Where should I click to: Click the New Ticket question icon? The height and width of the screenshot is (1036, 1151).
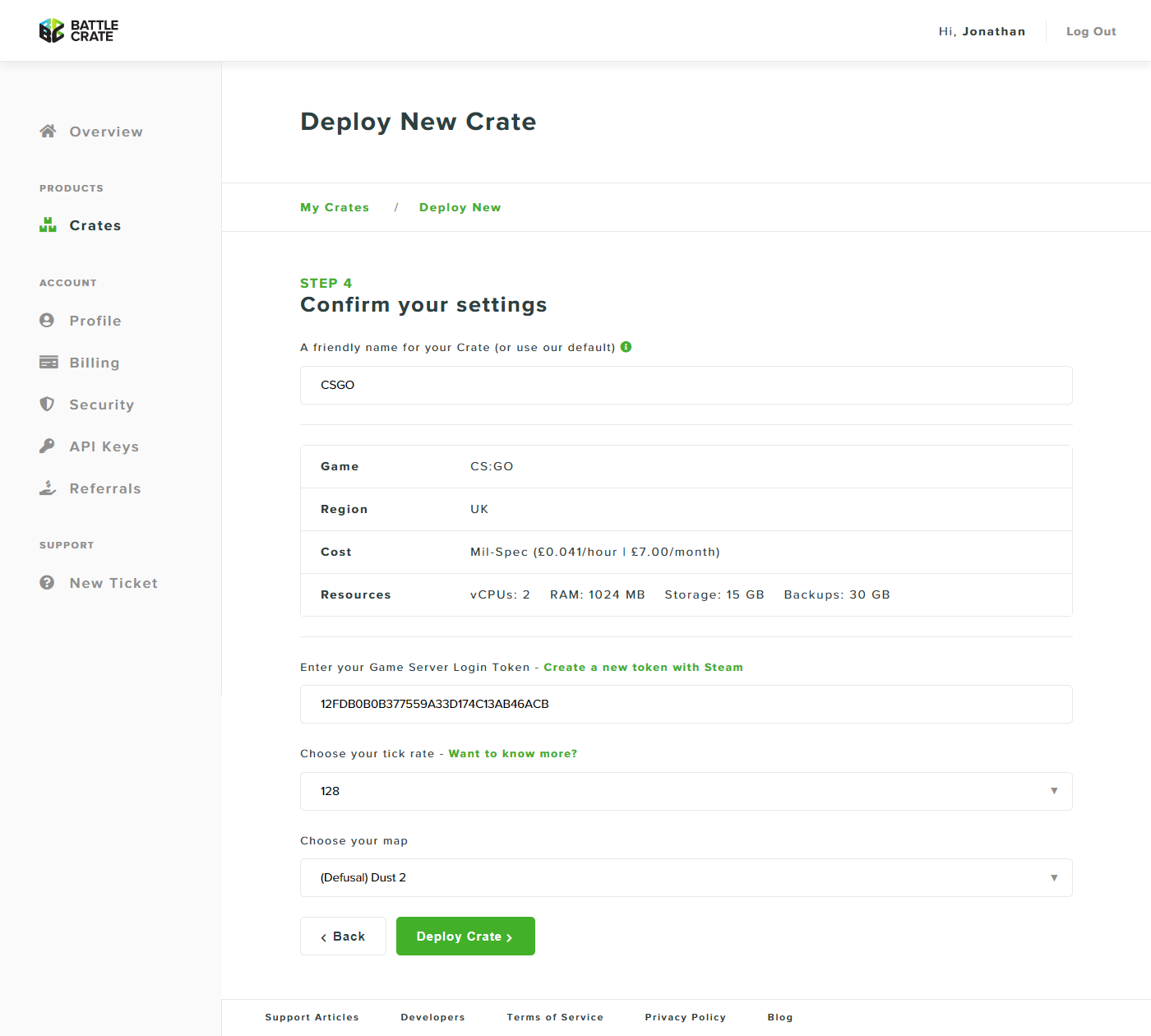[x=47, y=582]
